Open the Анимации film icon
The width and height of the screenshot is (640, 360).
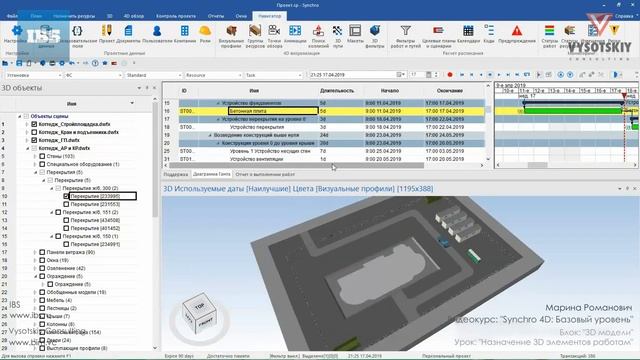tap(295, 31)
